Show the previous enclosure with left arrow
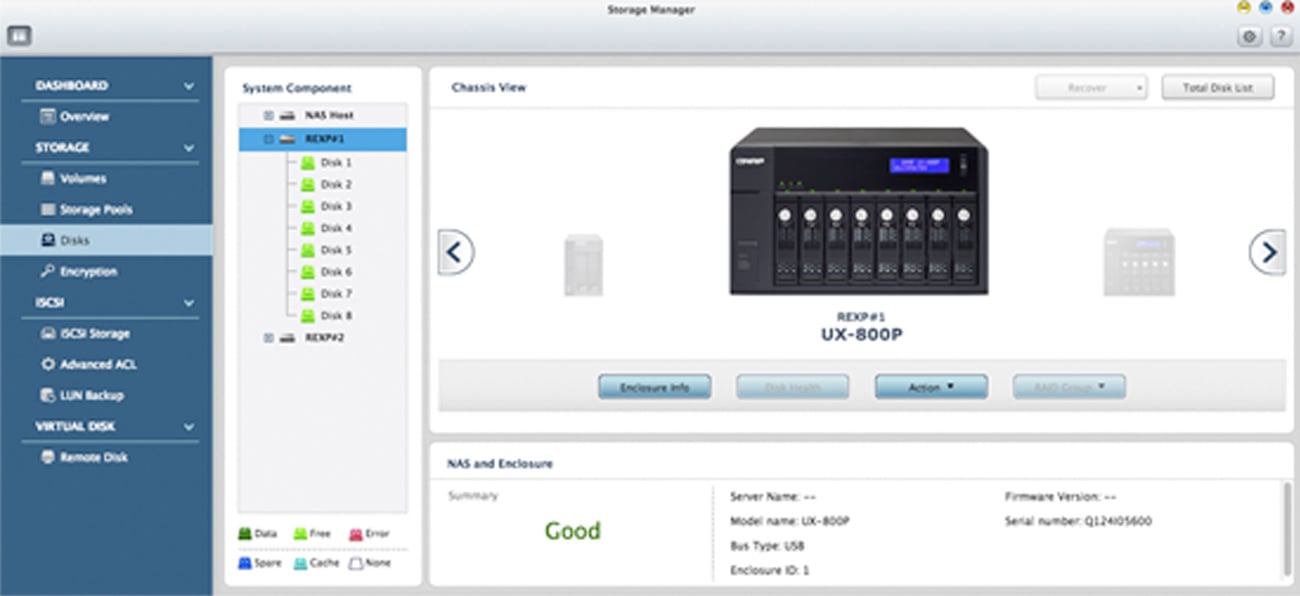 pos(456,252)
